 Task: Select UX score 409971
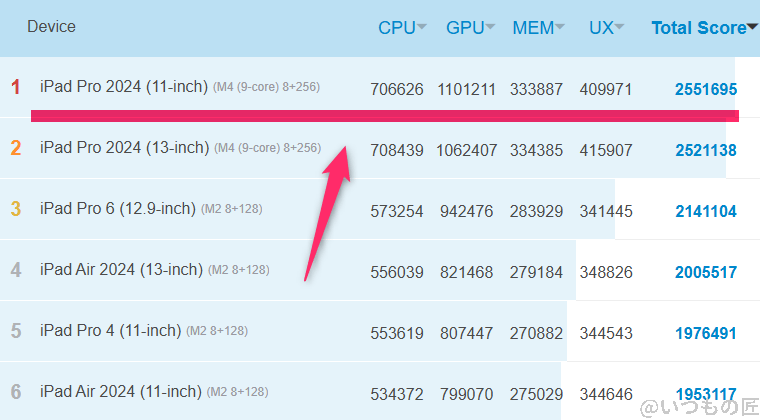(606, 89)
